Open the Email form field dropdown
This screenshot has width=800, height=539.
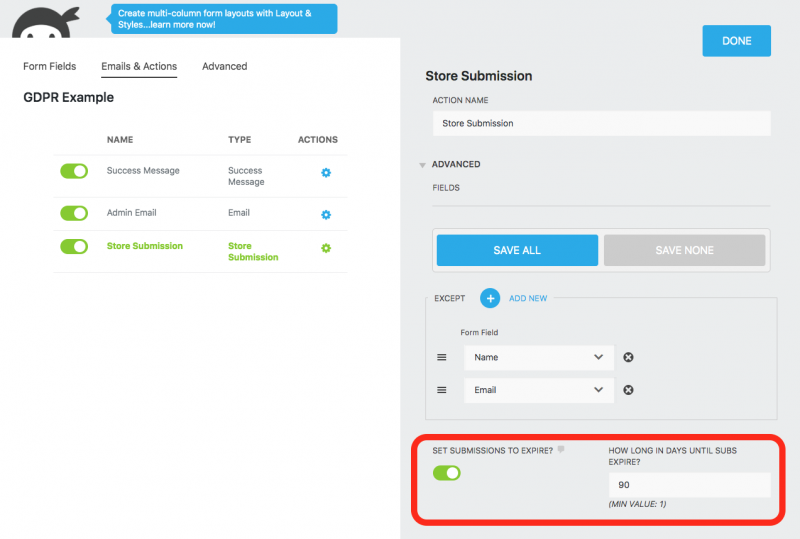[x=538, y=390]
